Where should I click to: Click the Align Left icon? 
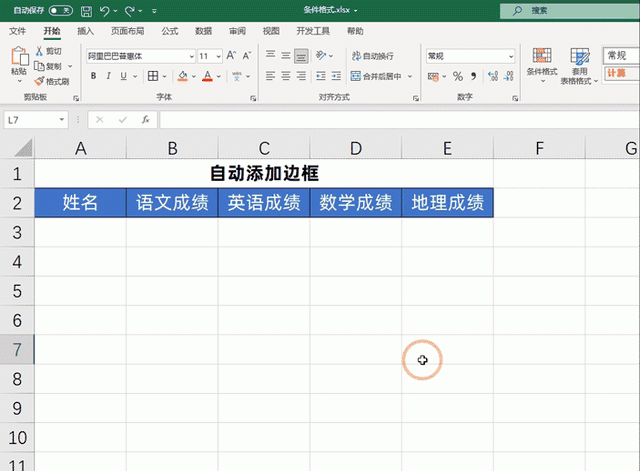[270, 76]
